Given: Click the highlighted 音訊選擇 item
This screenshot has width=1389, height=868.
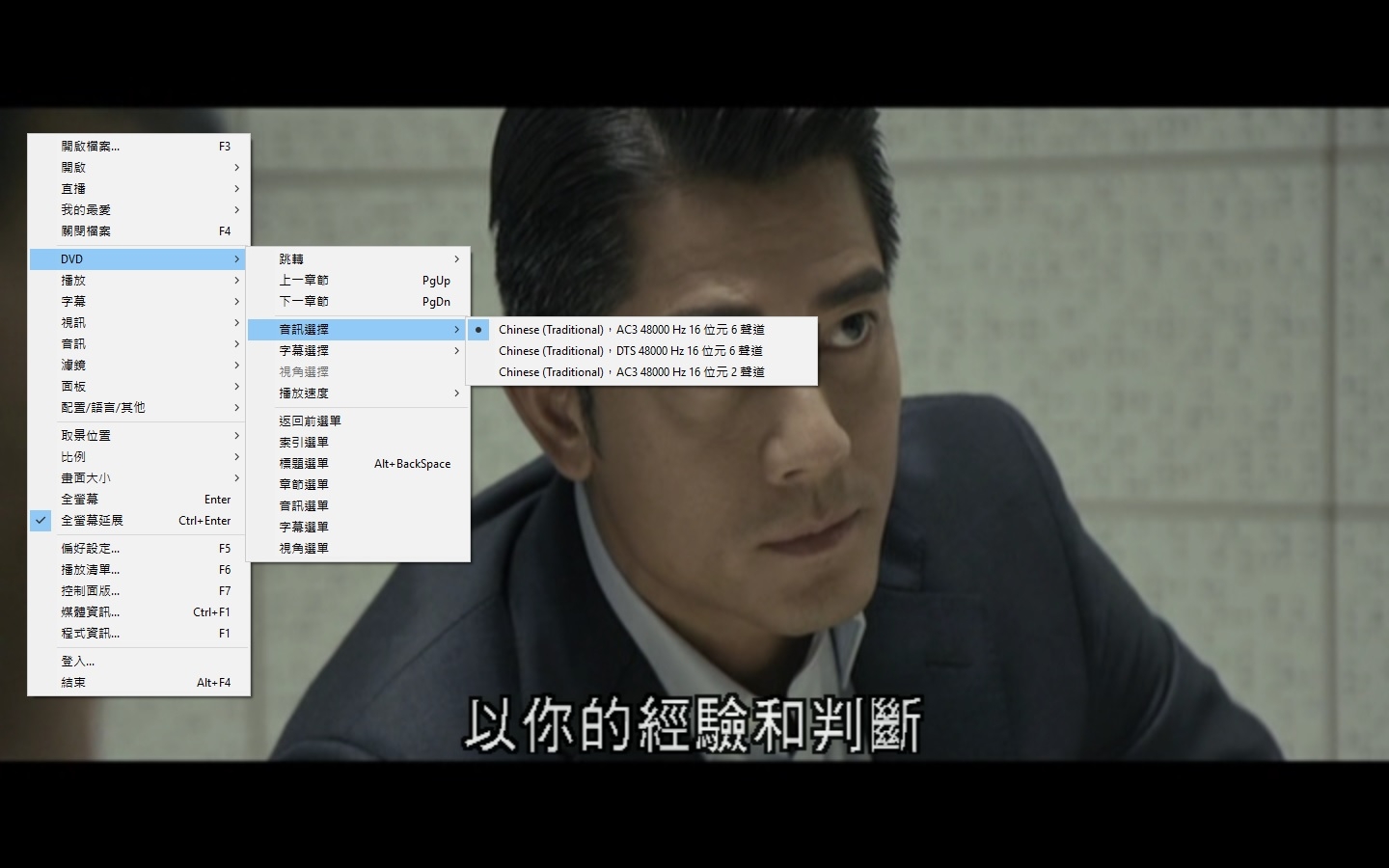Looking at the screenshot, I should pyautogui.click(x=358, y=330).
